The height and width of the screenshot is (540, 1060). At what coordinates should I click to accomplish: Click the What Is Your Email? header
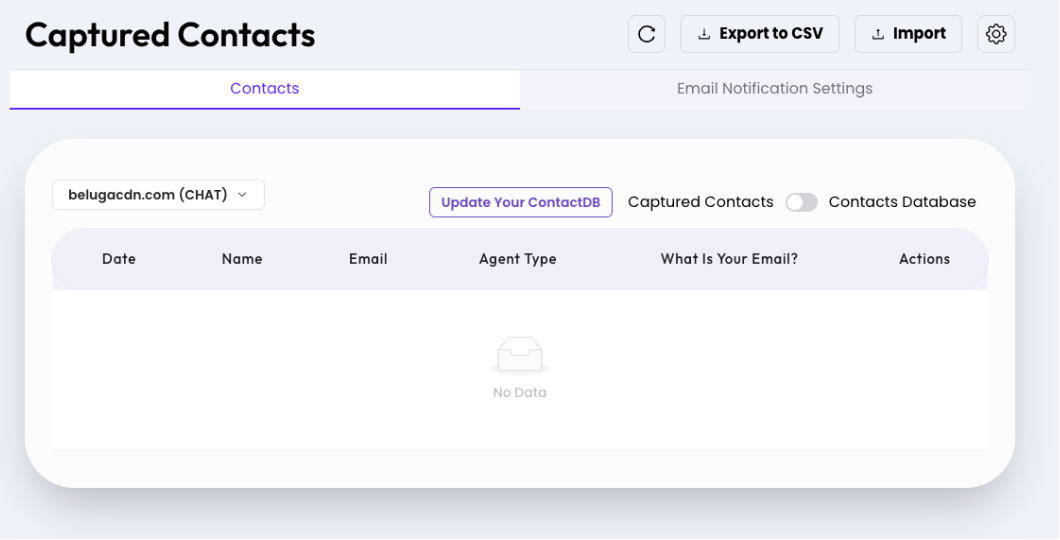pos(729,259)
